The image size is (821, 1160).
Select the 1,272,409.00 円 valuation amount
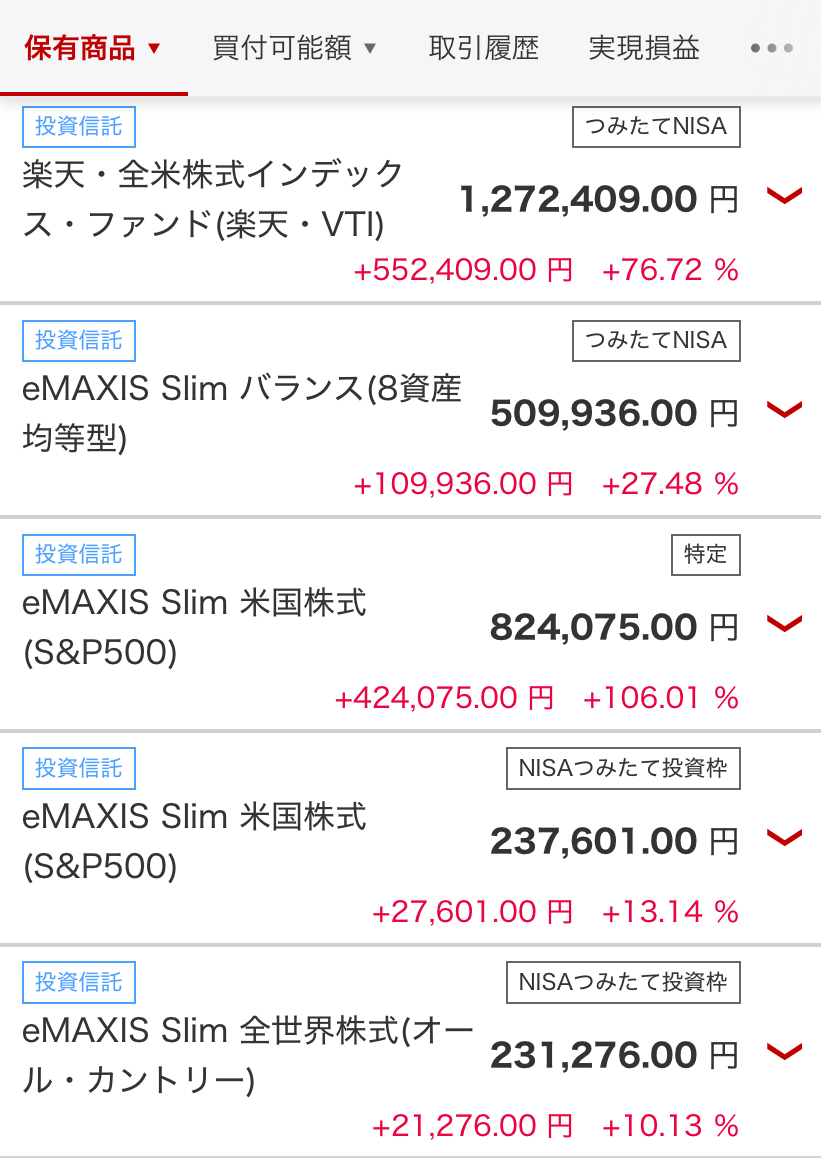click(x=599, y=199)
